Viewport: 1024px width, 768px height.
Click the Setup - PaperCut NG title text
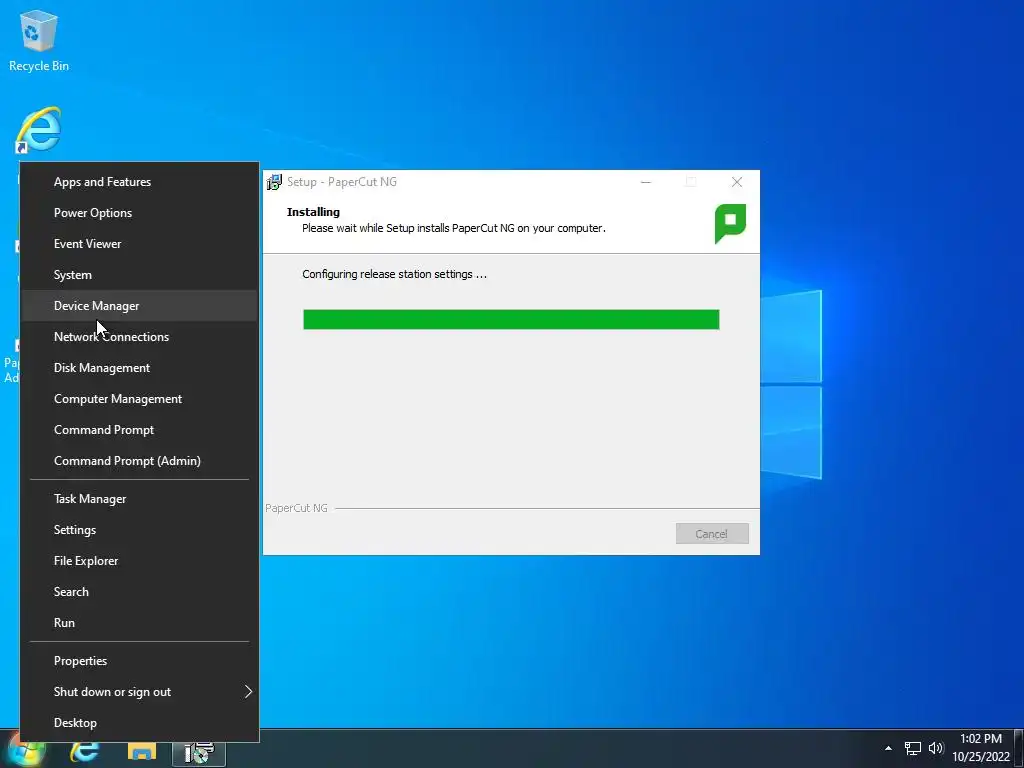click(x=342, y=182)
